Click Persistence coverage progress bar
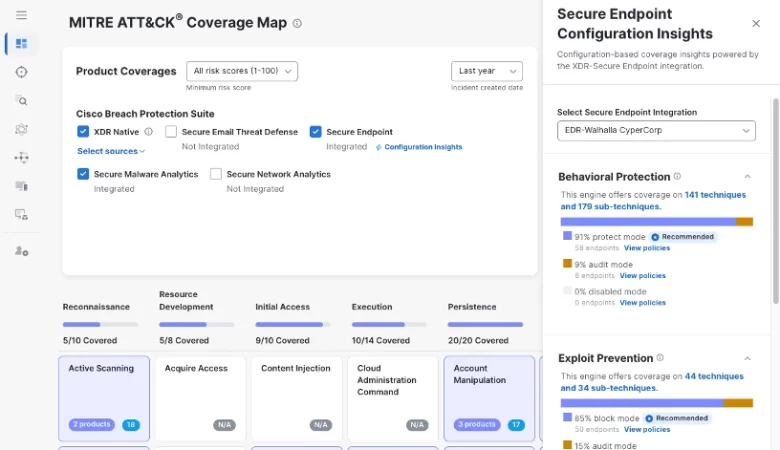780x450 pixels. click(x=485, y=325)
